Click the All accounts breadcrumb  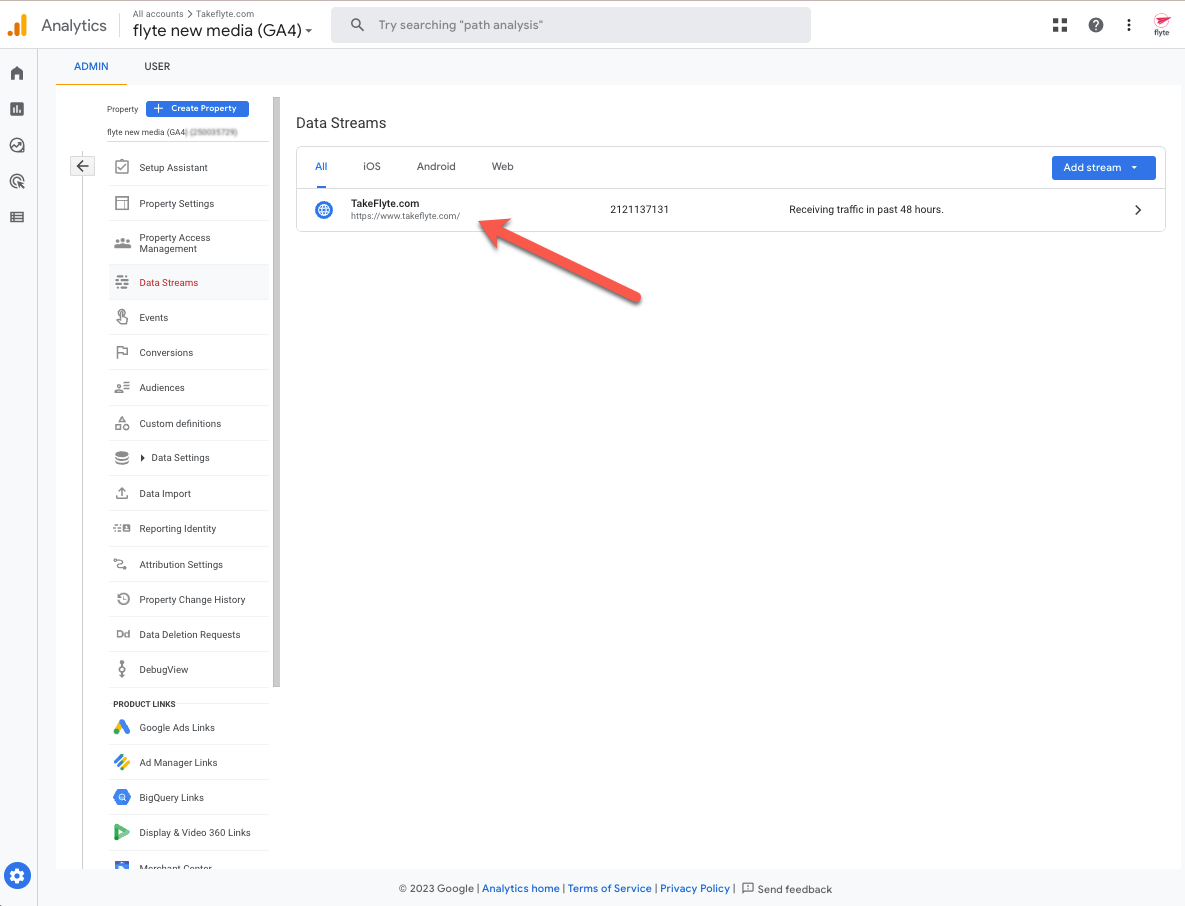158,14
